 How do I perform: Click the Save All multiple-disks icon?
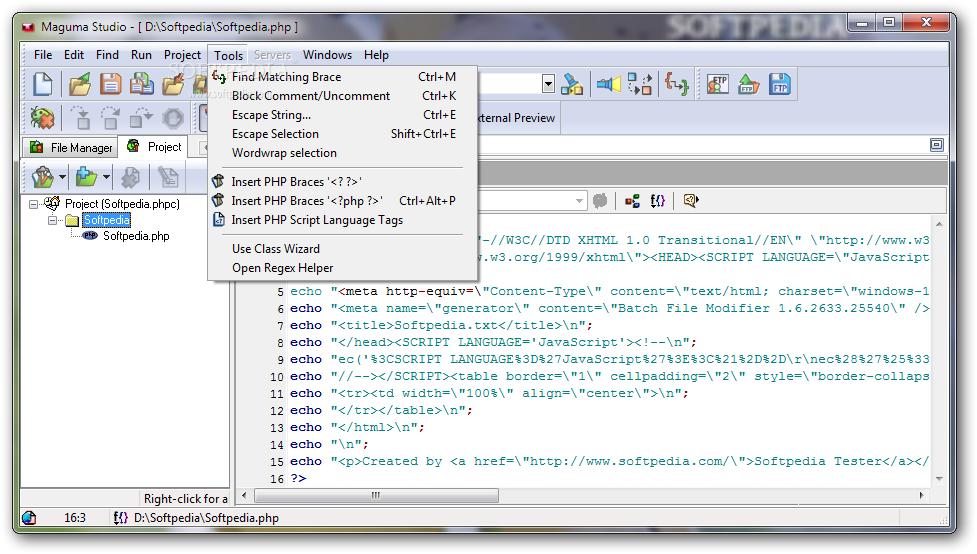(141, 84)
